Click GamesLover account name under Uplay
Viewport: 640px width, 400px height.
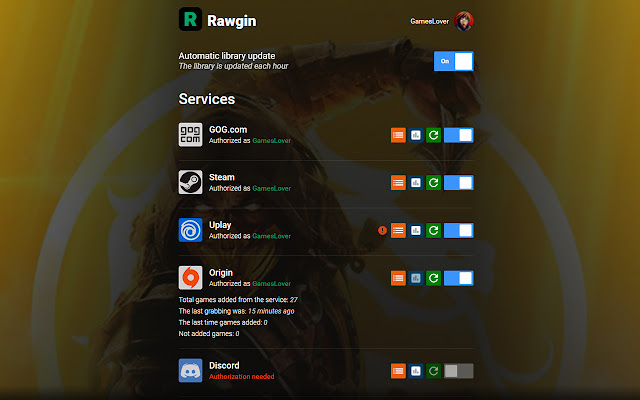pos(271,236)
